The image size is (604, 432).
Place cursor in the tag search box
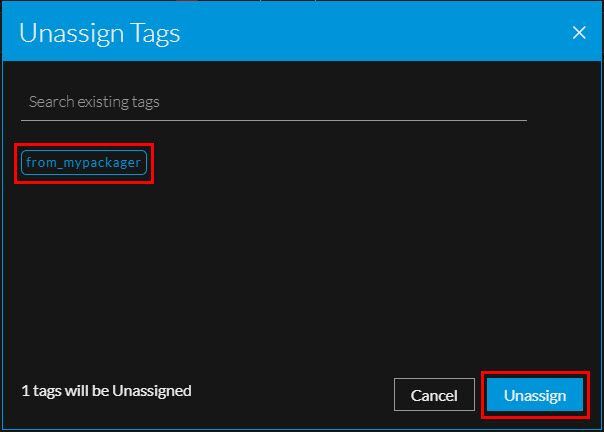click(x=273, y=102)
